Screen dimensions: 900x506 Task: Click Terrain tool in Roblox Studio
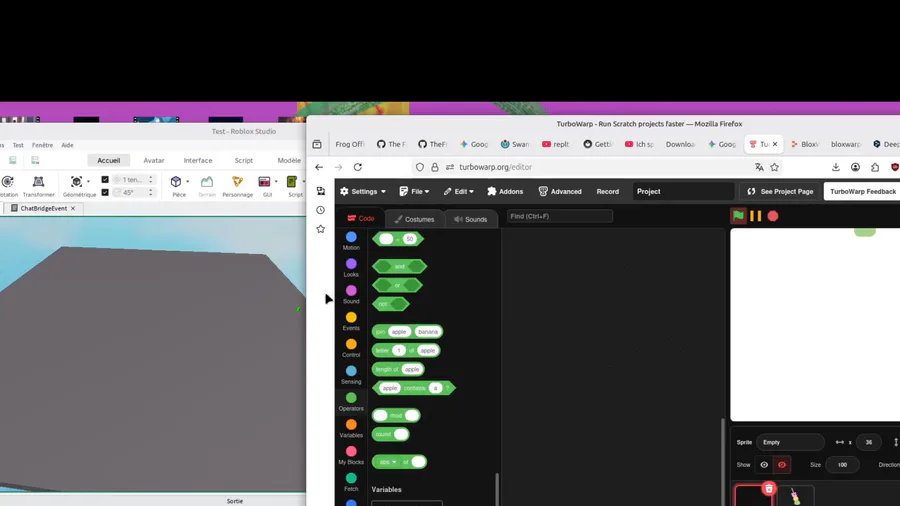207,186
